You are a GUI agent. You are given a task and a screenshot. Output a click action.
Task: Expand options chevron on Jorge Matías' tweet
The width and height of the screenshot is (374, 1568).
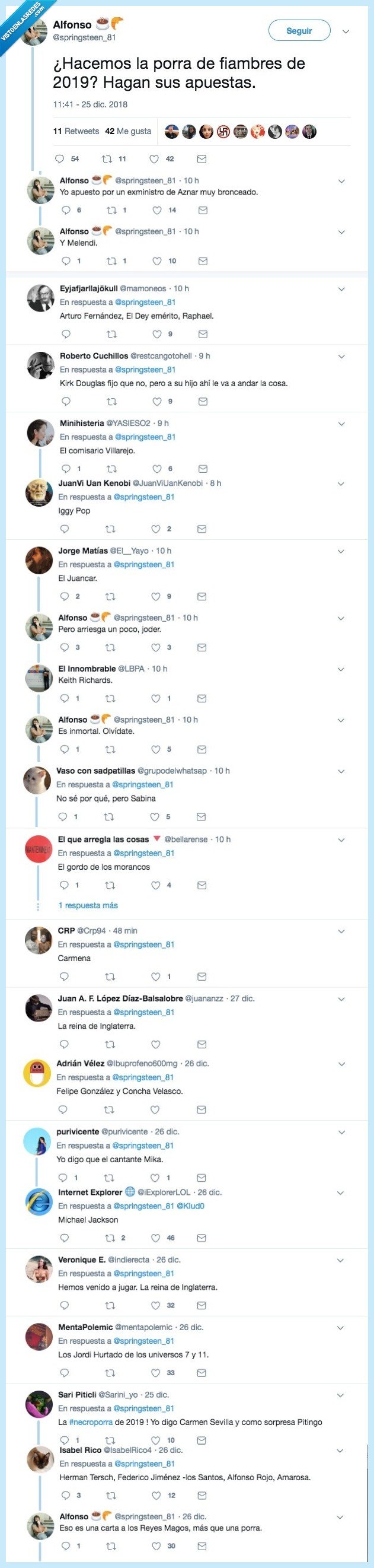click(341, 551)
